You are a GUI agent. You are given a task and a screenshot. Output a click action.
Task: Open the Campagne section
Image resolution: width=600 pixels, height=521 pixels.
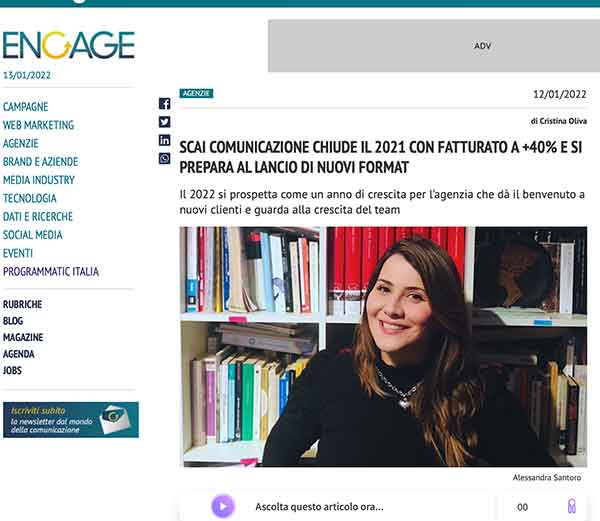tap(26, 107)
